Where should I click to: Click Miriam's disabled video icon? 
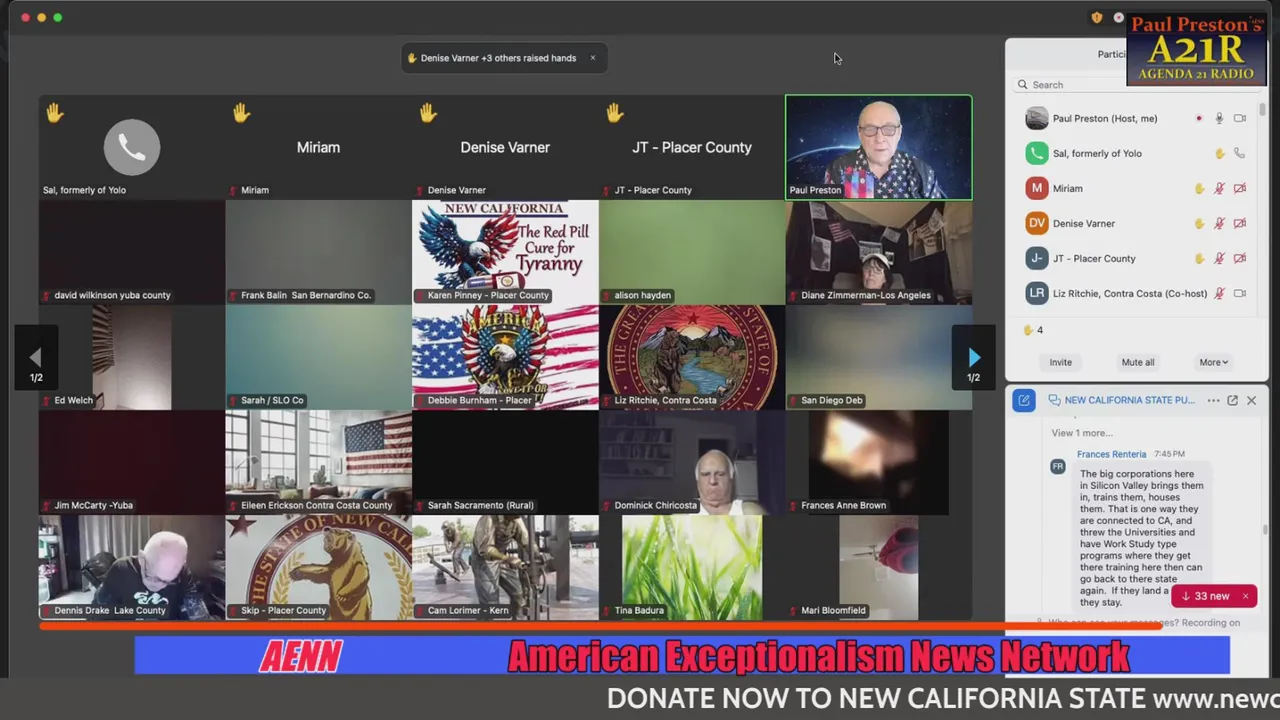pos(1240,188)
